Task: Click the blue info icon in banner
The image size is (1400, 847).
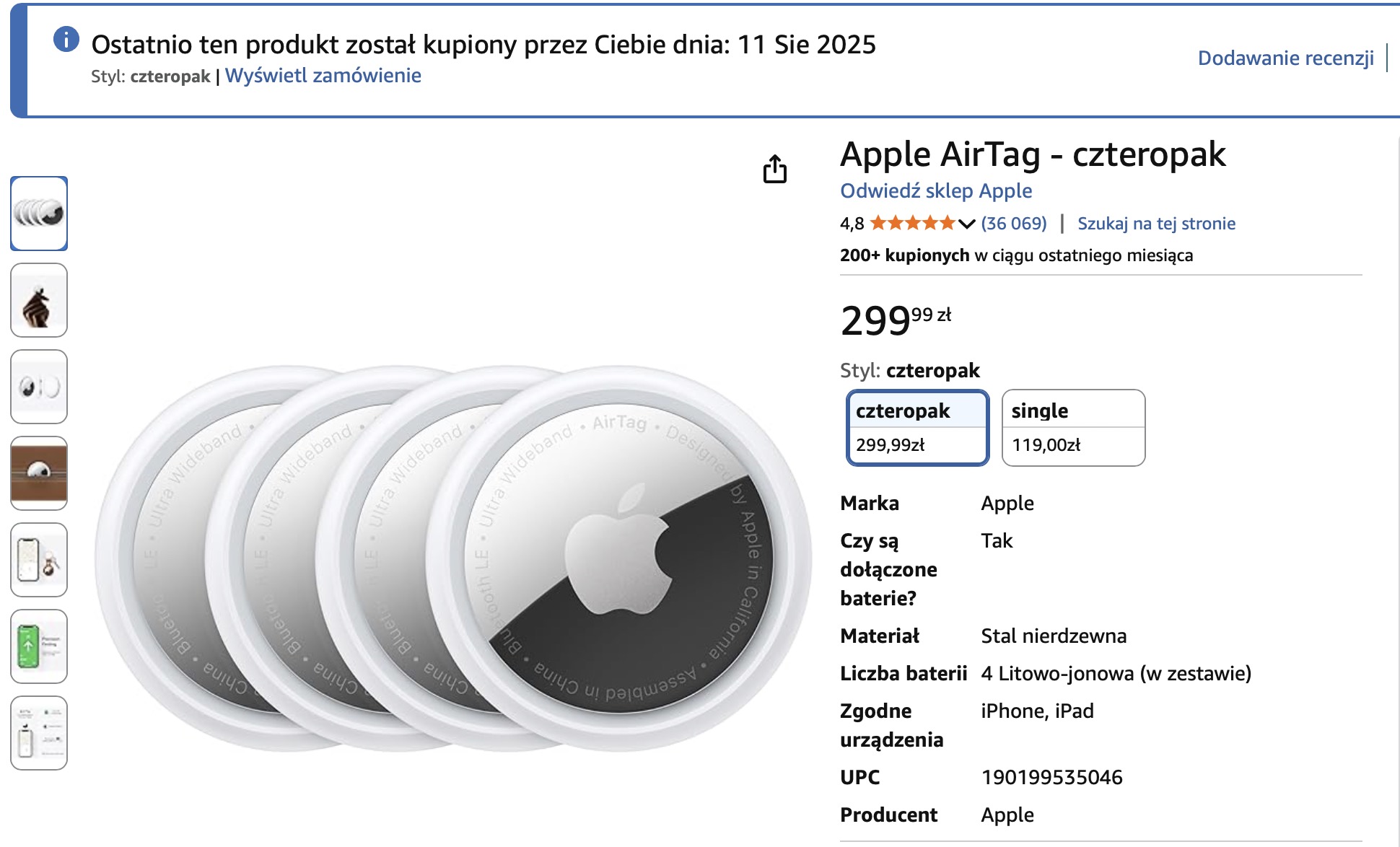Action: point(66,39)
